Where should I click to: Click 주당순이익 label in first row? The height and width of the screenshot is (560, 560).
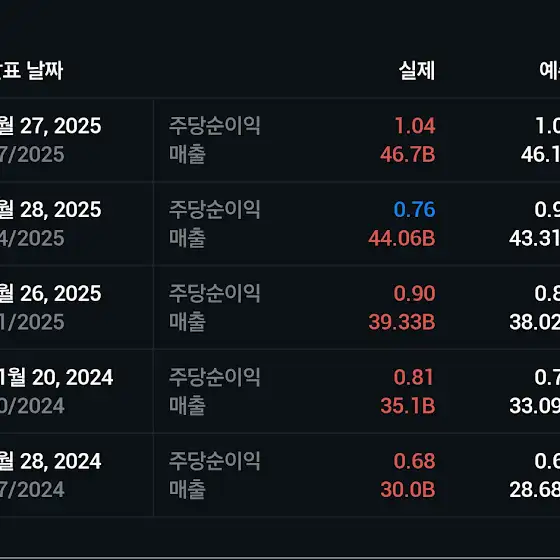click(x=214, y=126)
